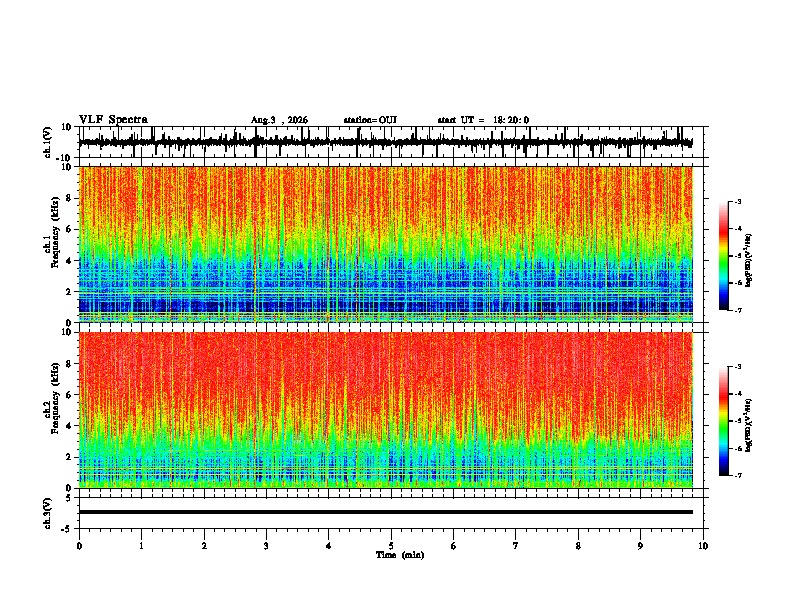Click the time axis tick label 9
Image resolution: width=792 pixels, height=612 pixels.
coord(640,546)
